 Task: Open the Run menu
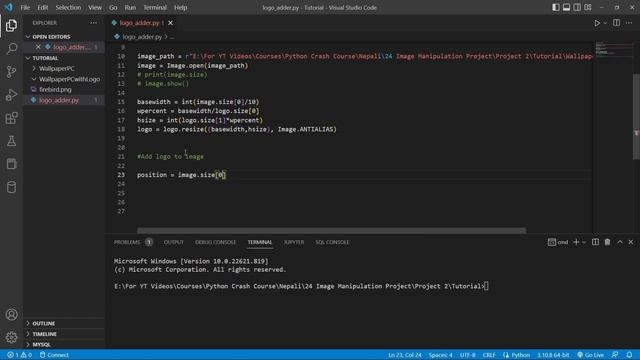(130, 7)
